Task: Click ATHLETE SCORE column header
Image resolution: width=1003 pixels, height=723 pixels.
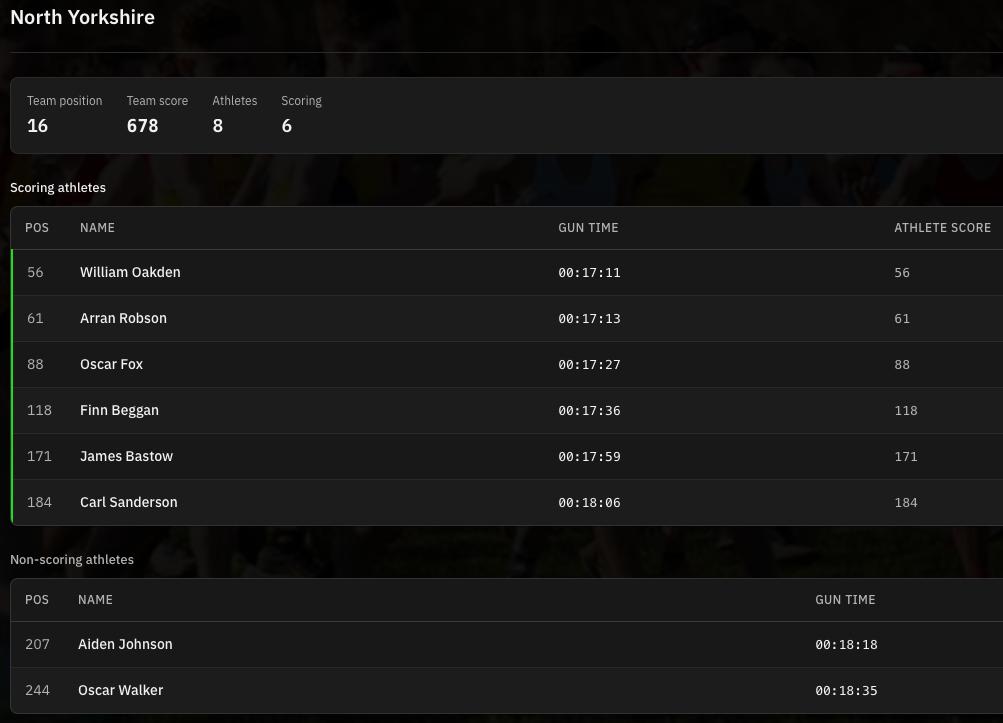Action: pos(942,228)
